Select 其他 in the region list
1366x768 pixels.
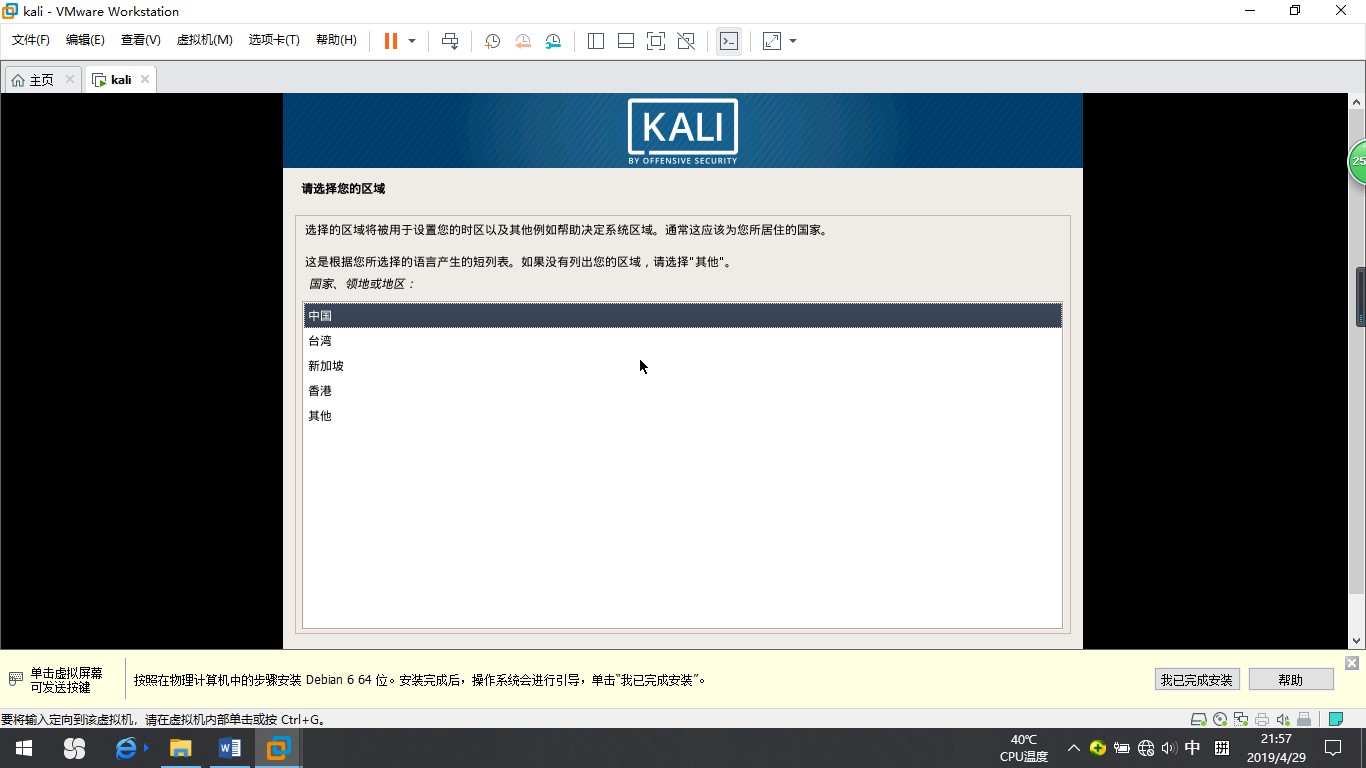682,416
